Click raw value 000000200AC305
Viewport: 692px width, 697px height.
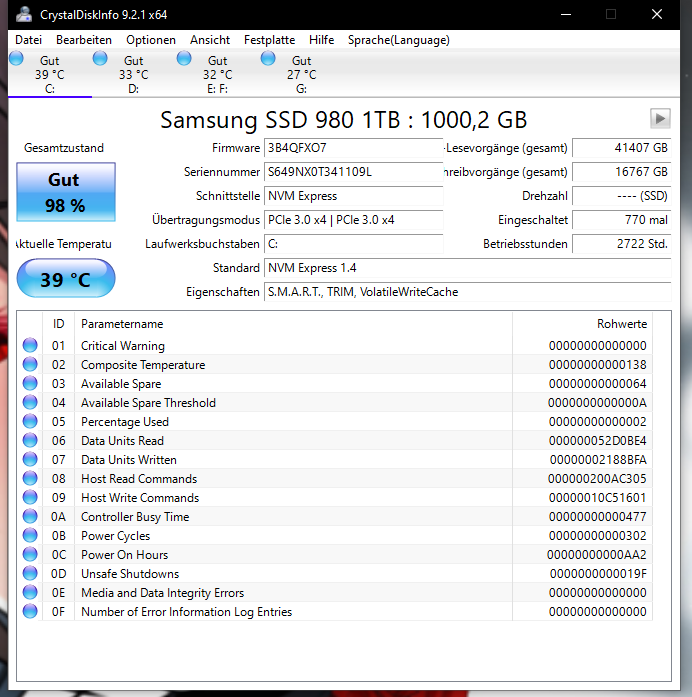(x=597, y=479)
